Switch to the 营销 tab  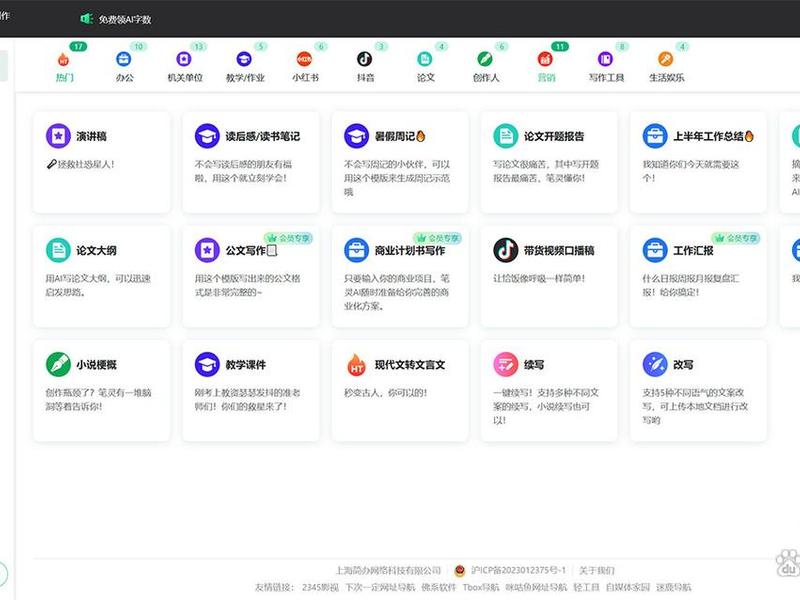pyautogui.click(x=546, y=67)
